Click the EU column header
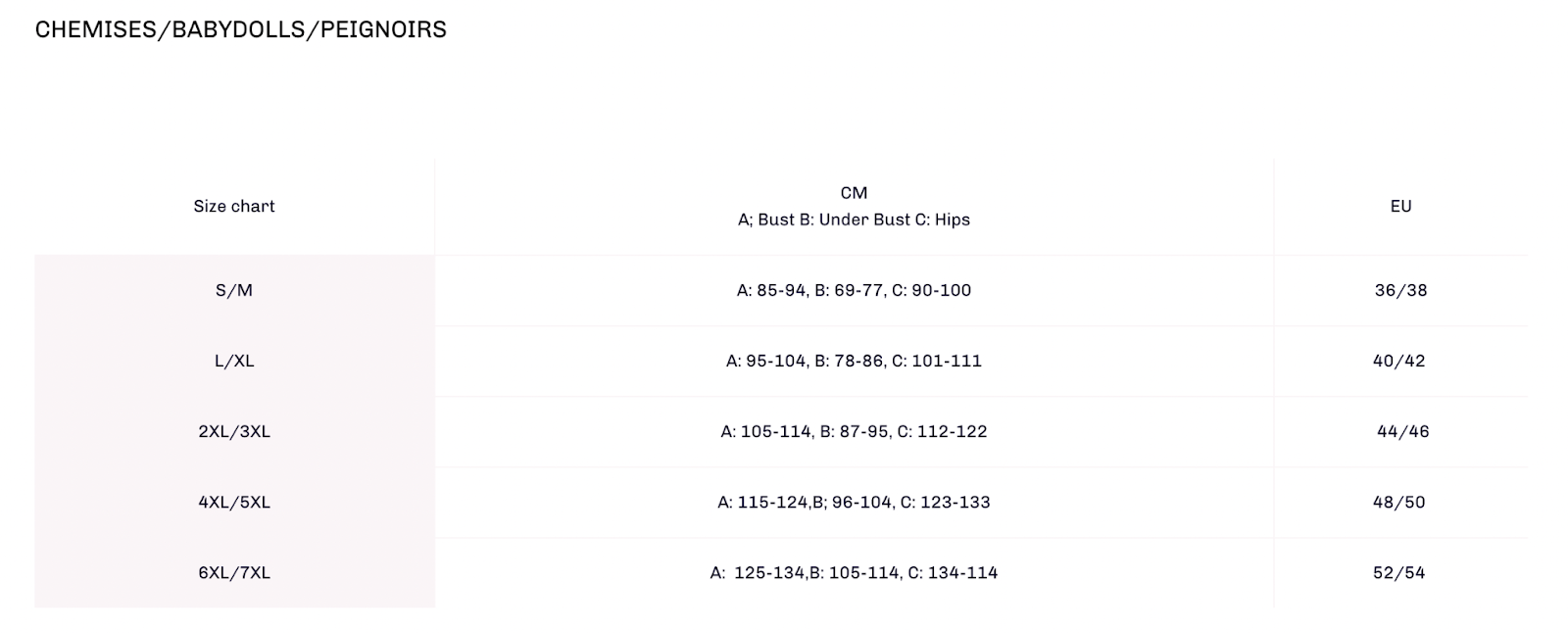The height and width of the screenshot is (633, 1568). (x=1400, y=206)
